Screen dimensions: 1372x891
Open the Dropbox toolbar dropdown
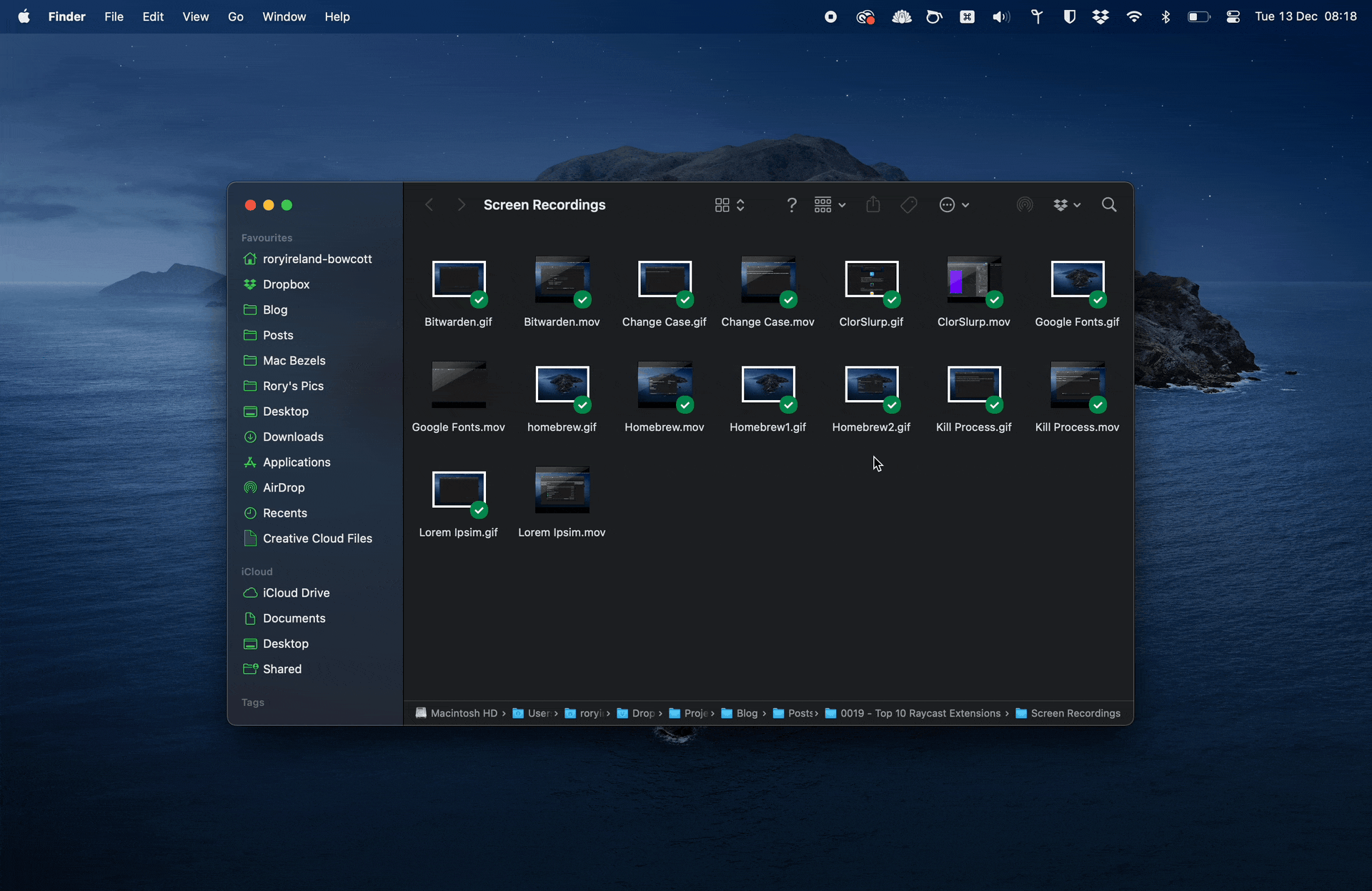1067,205
